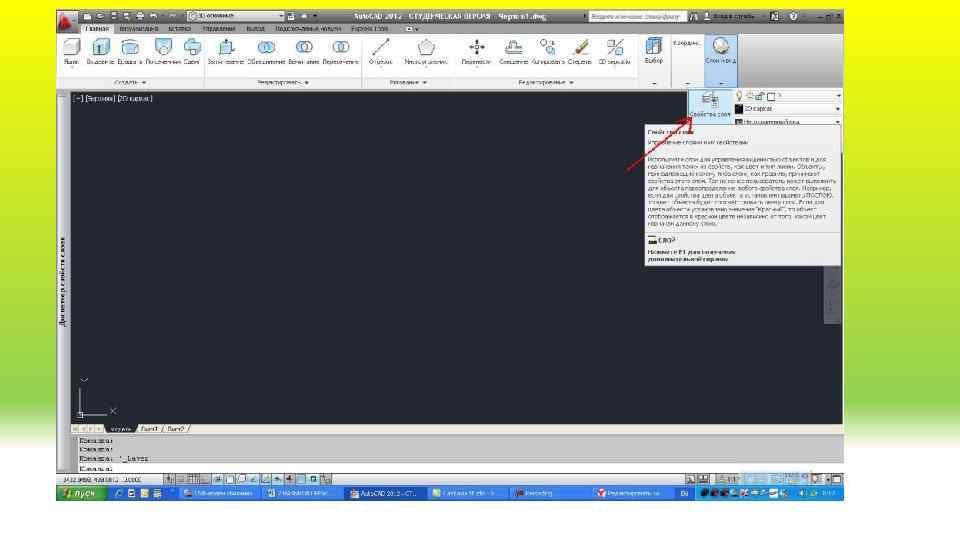This screenshot has width=960, height=540.
Task: Switch to the Вставка ribbon tab
Action: click(x=180, y=29)
